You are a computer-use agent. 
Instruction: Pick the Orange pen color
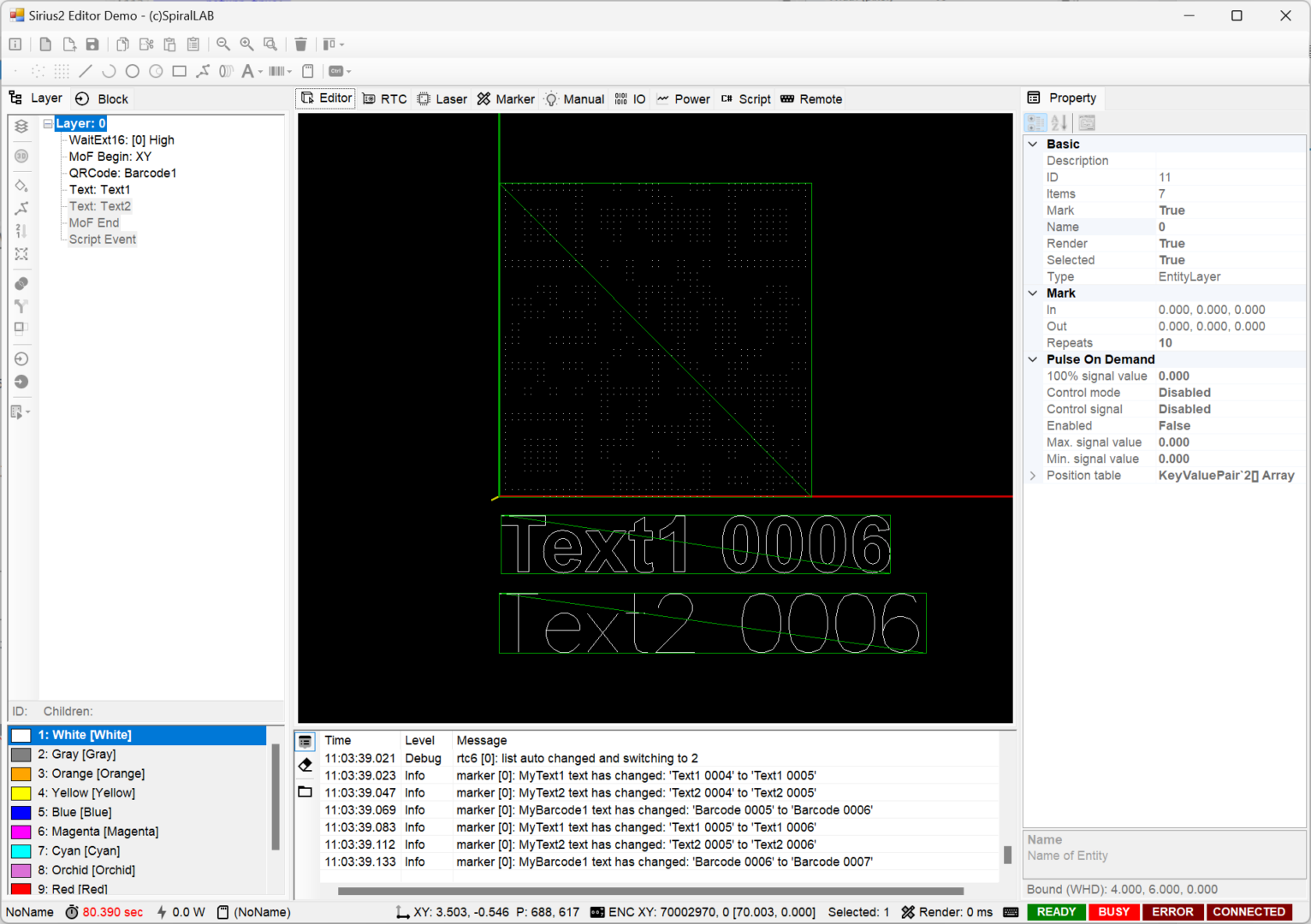click(137, 773)
